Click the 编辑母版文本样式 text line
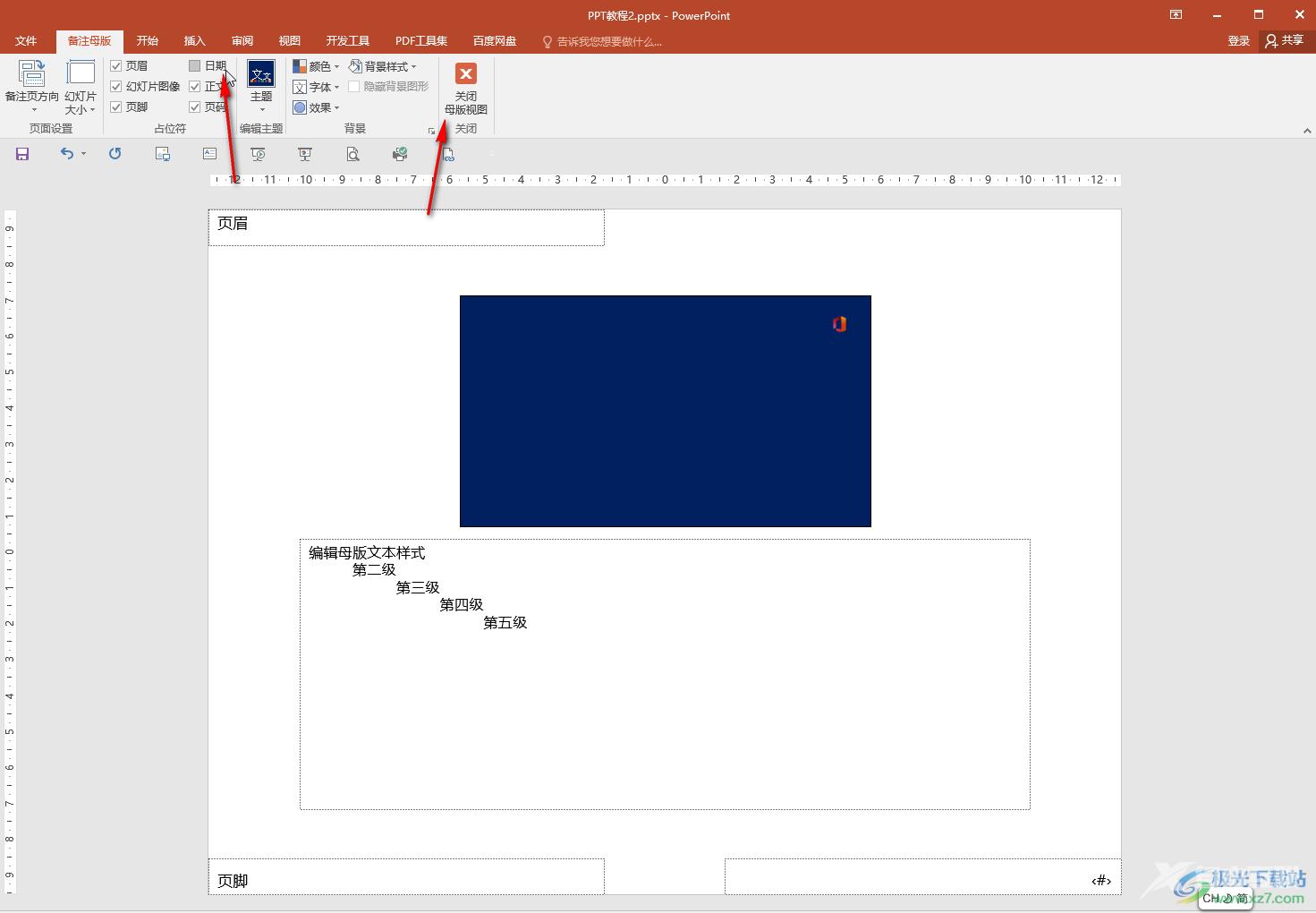This screenshot has height=913, width=1316. coord(367,553)
